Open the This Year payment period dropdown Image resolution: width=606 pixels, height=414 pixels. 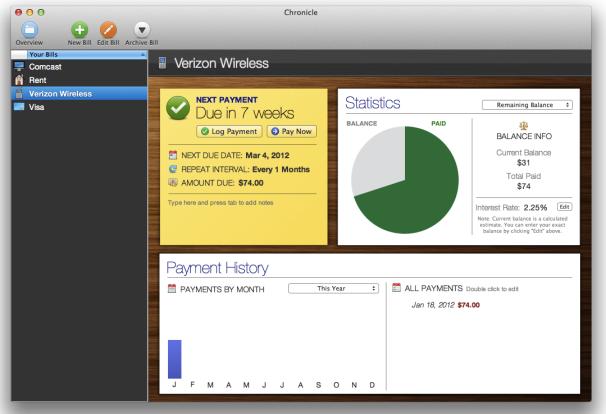[334, 288]
